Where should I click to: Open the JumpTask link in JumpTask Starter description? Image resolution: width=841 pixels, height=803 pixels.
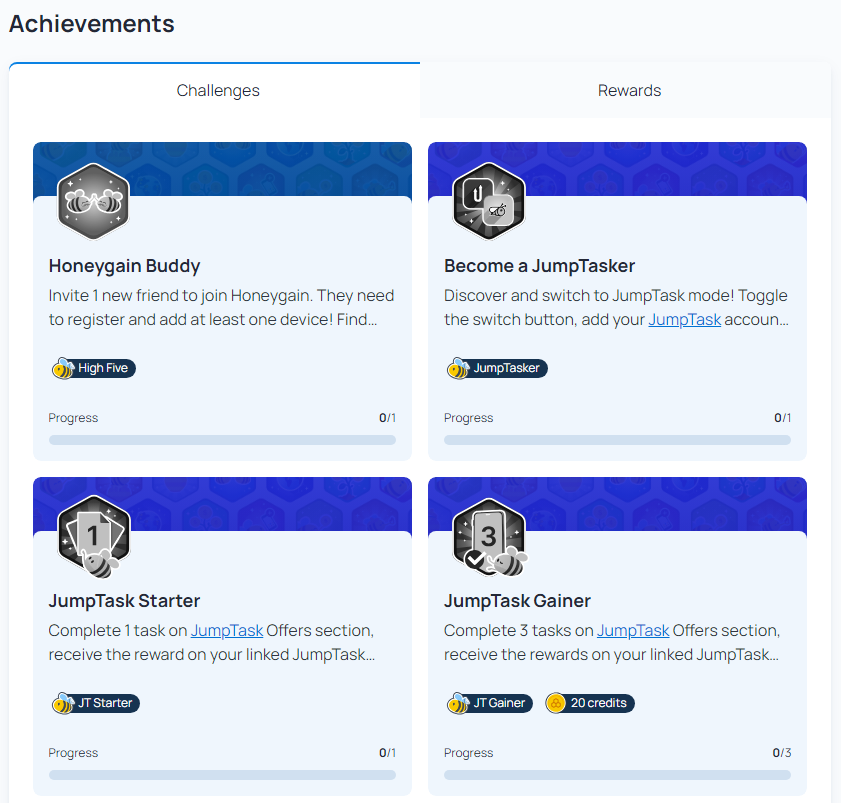(227, 630)
